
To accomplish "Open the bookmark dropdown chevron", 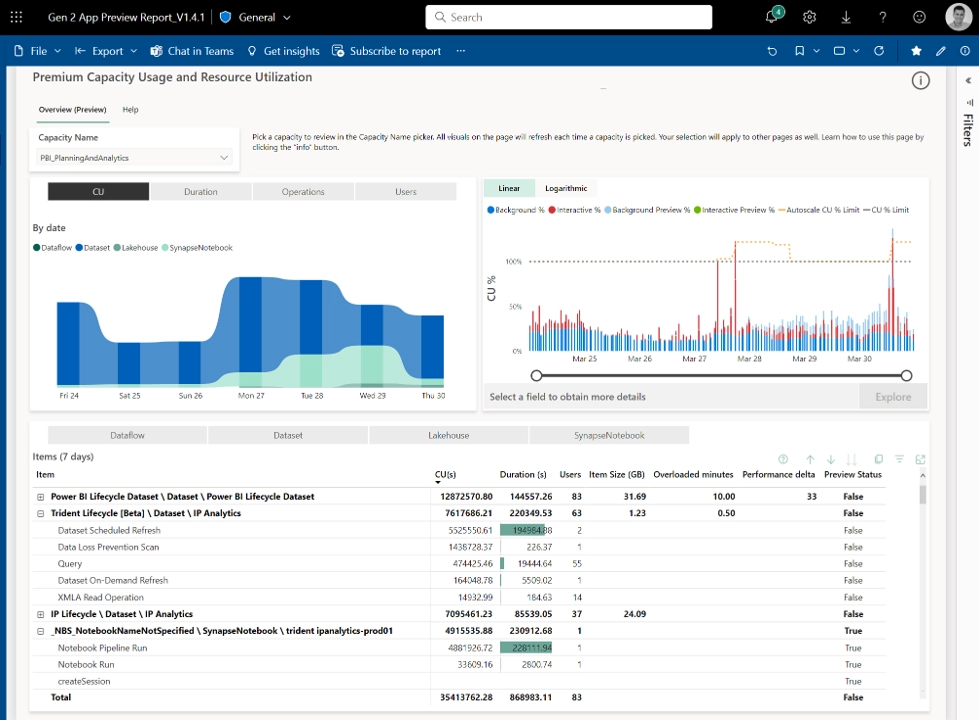I will 816,51.
